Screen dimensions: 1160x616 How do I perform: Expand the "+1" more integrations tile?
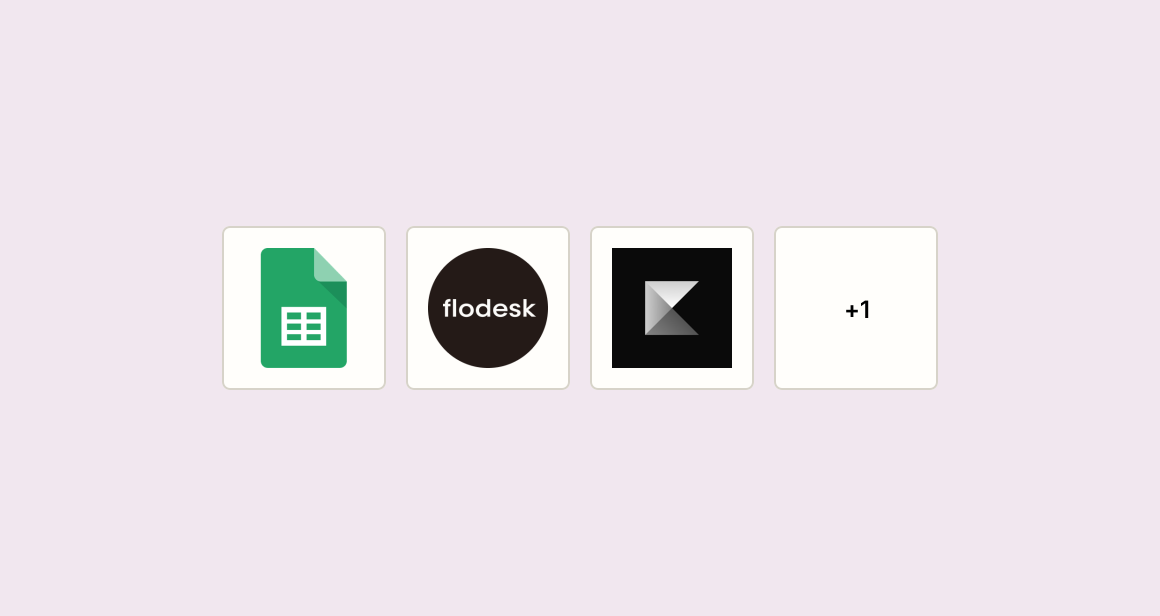click(856, 308)
